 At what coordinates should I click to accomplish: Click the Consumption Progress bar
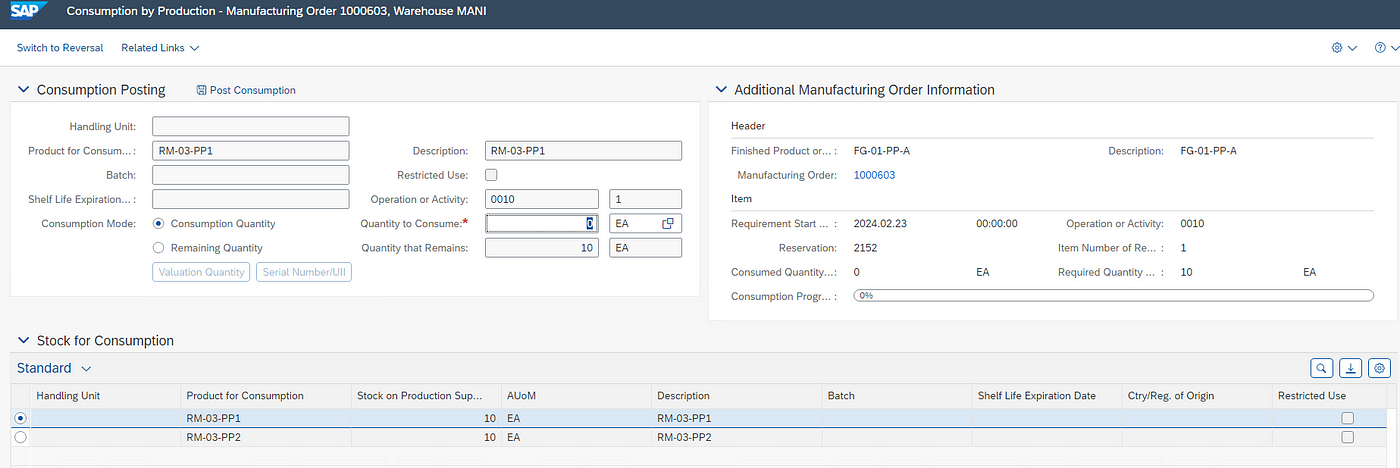[x=1113, y=296]
